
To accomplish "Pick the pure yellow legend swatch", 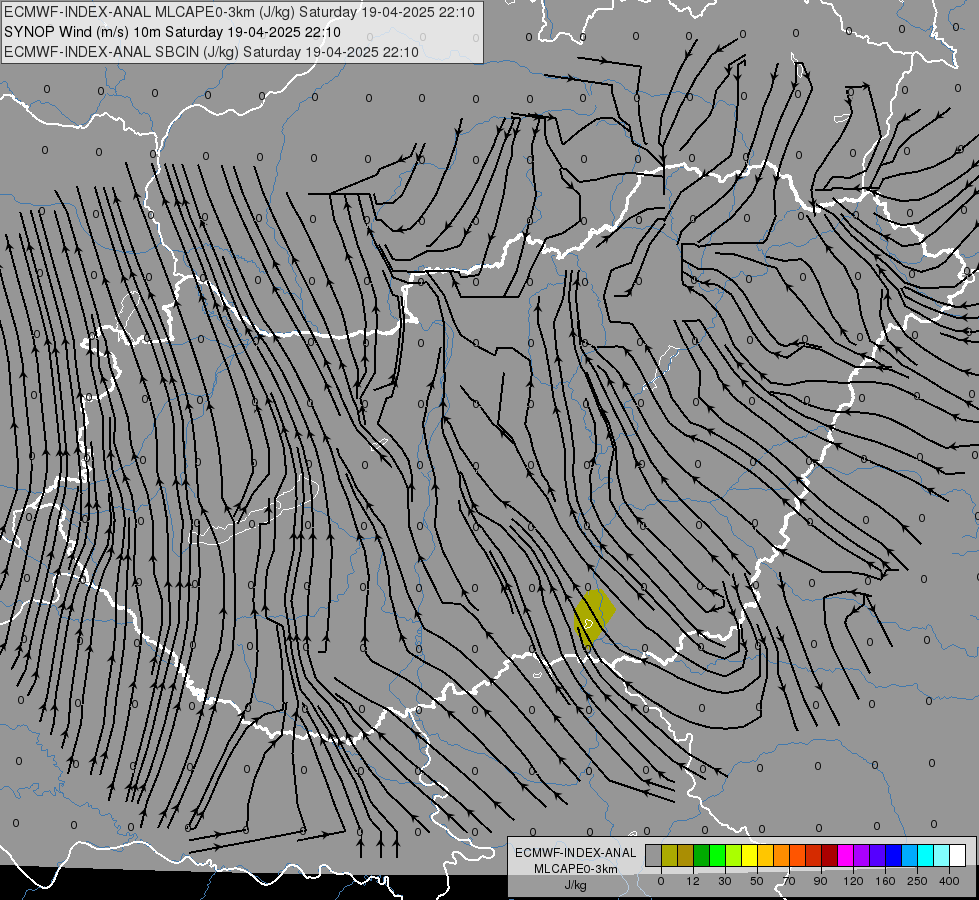I will (750, 855).
